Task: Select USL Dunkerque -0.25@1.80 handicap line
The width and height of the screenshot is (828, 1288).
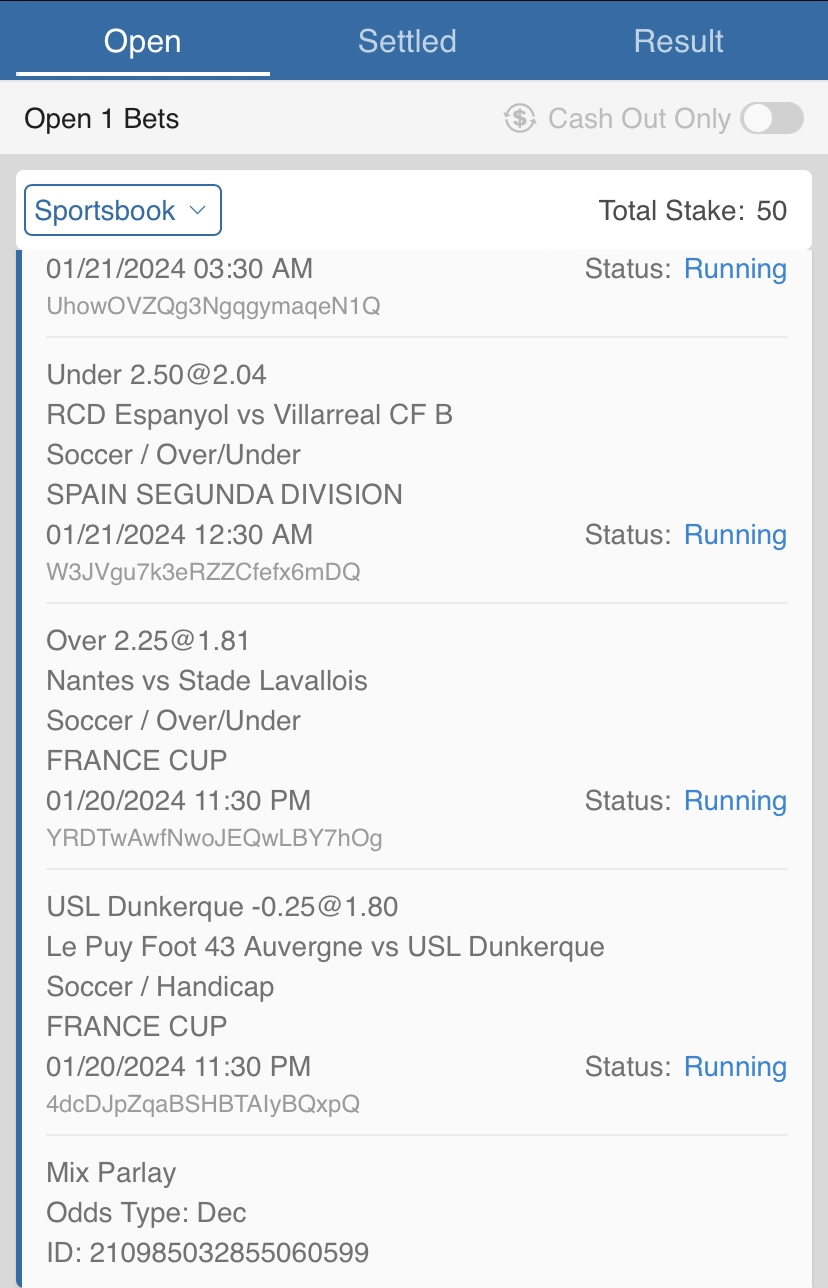Action: pos(222,907)
